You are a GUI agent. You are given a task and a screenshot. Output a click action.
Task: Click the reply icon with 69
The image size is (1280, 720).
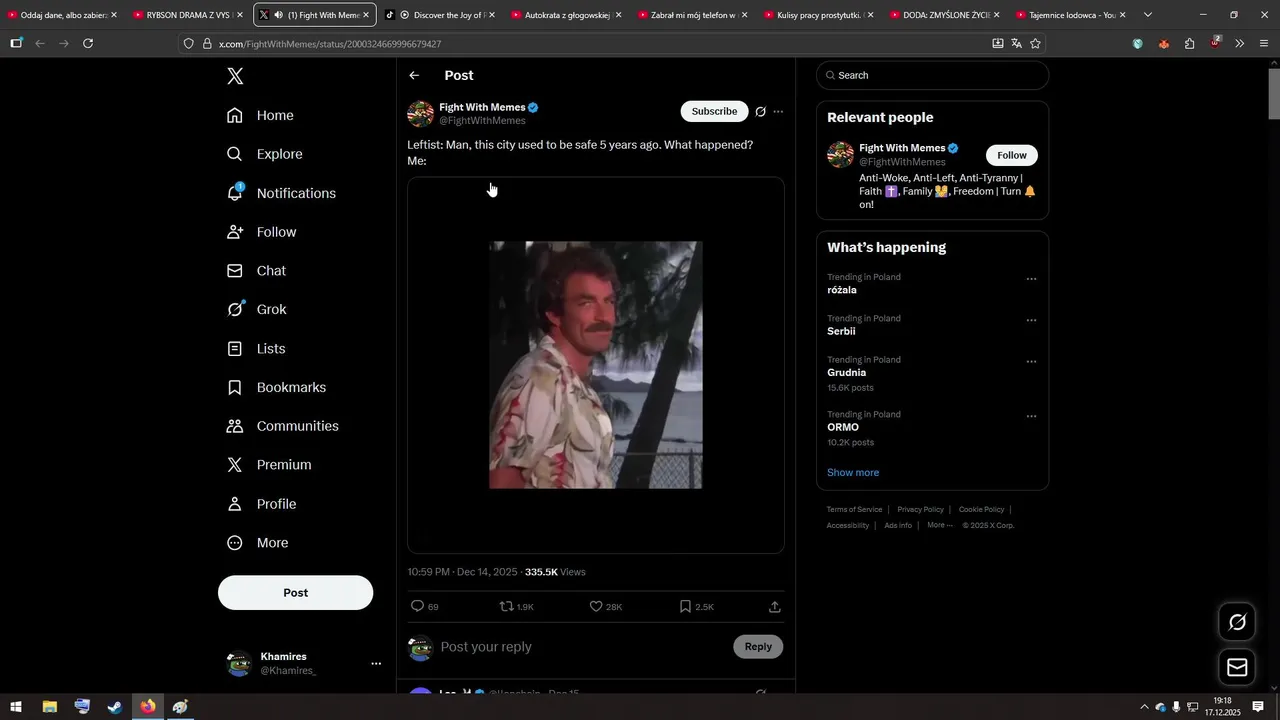click(x=424, y=606)
